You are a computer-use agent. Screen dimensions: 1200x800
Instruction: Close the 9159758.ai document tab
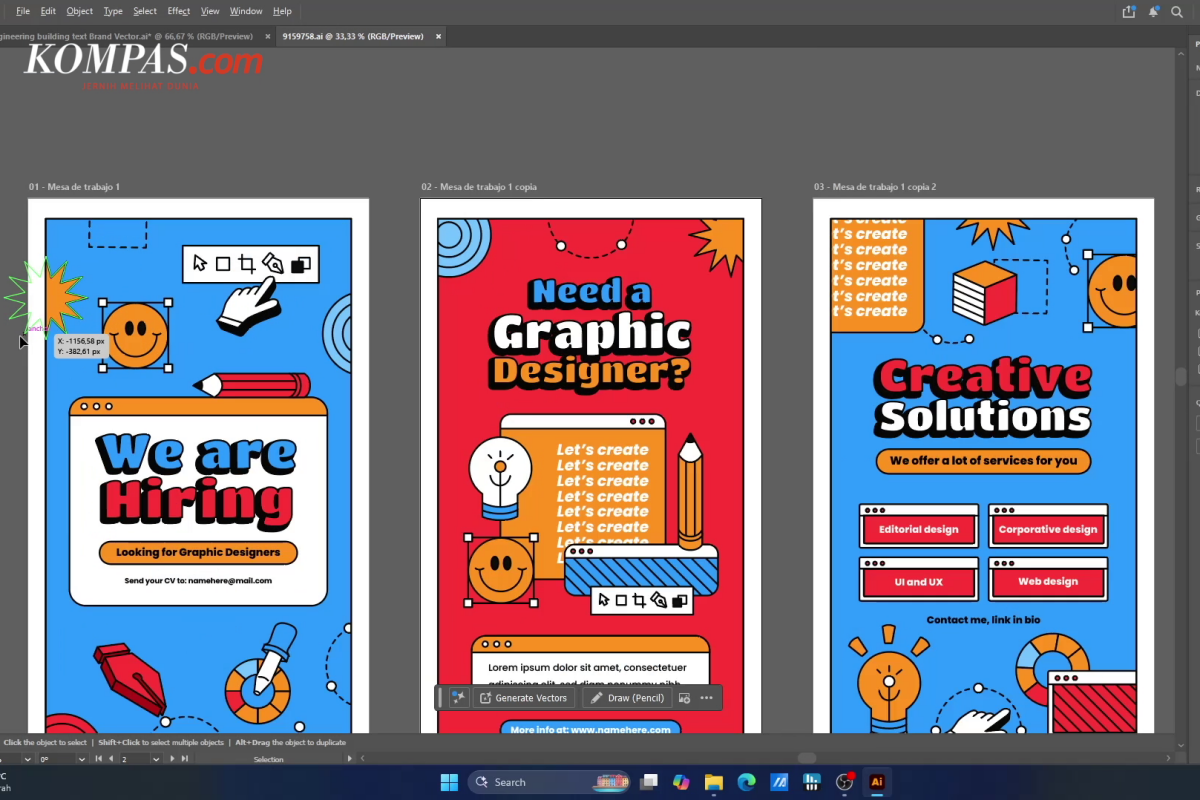pyautogui.click(x=436, y=36)
